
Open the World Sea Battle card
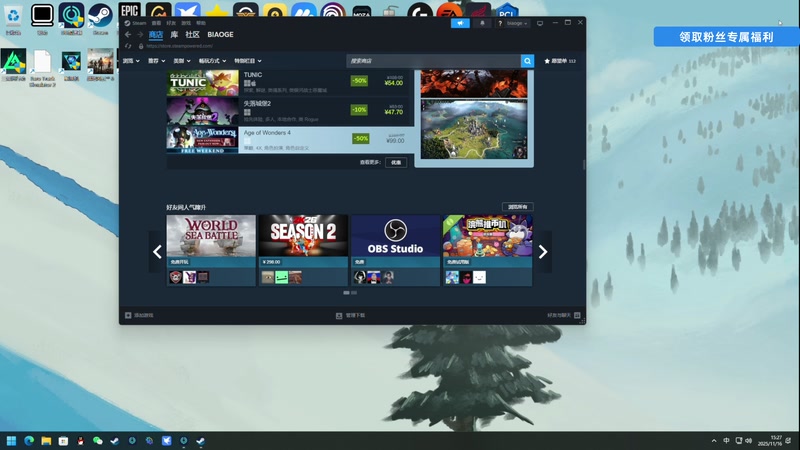click(211, 250)
